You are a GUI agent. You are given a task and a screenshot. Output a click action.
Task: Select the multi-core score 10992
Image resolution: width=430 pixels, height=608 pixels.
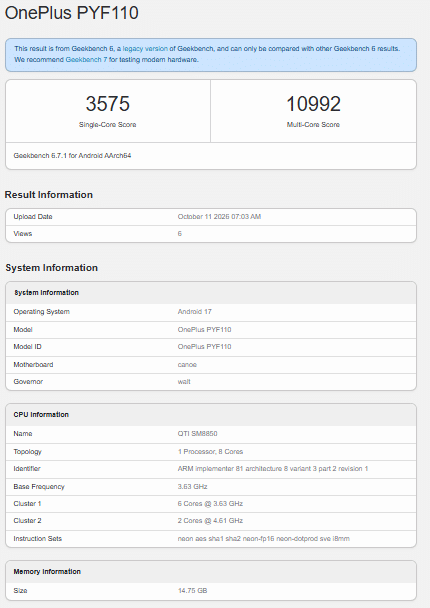coord(313,104)
